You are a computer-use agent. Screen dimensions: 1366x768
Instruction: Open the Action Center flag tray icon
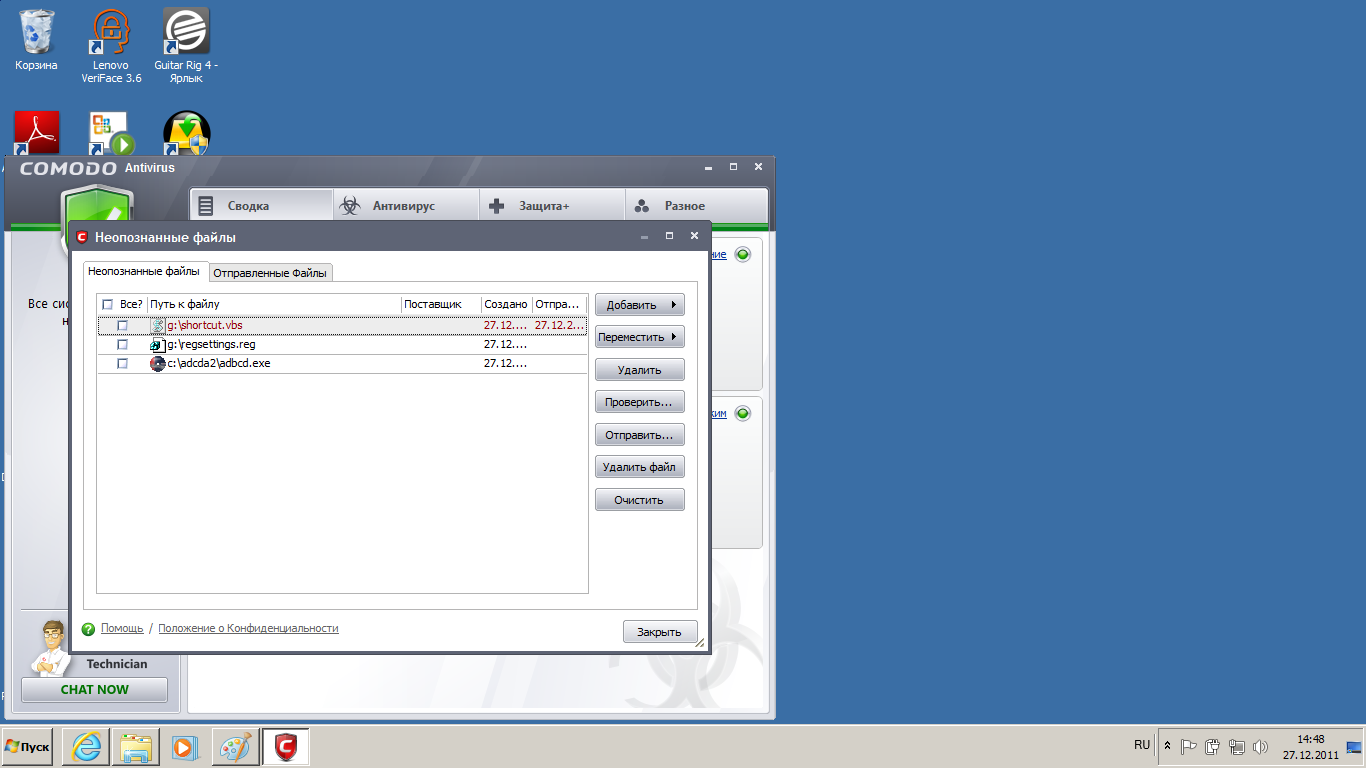1189,746
